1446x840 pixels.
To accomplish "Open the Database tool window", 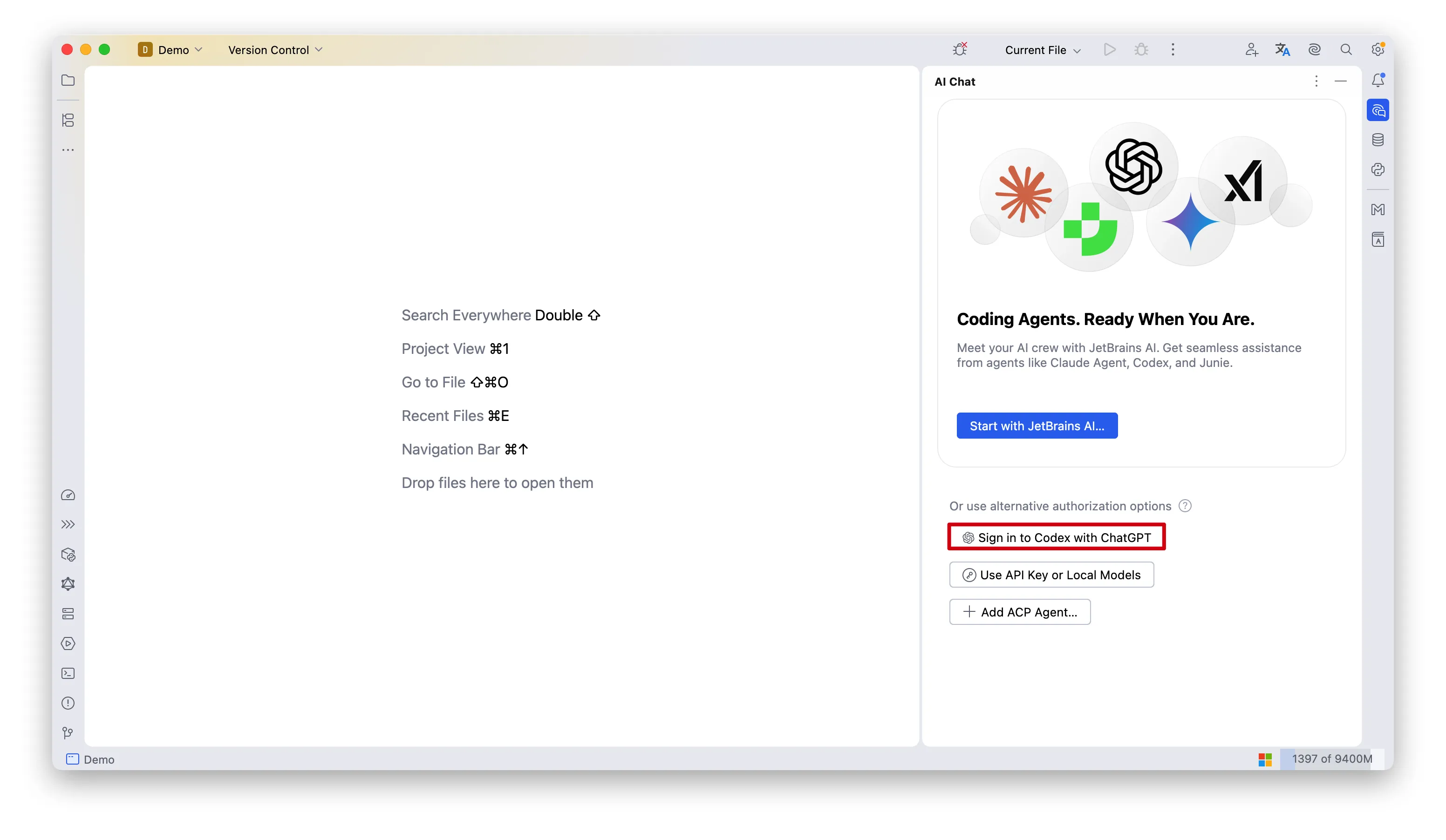I will point(1378,140).
